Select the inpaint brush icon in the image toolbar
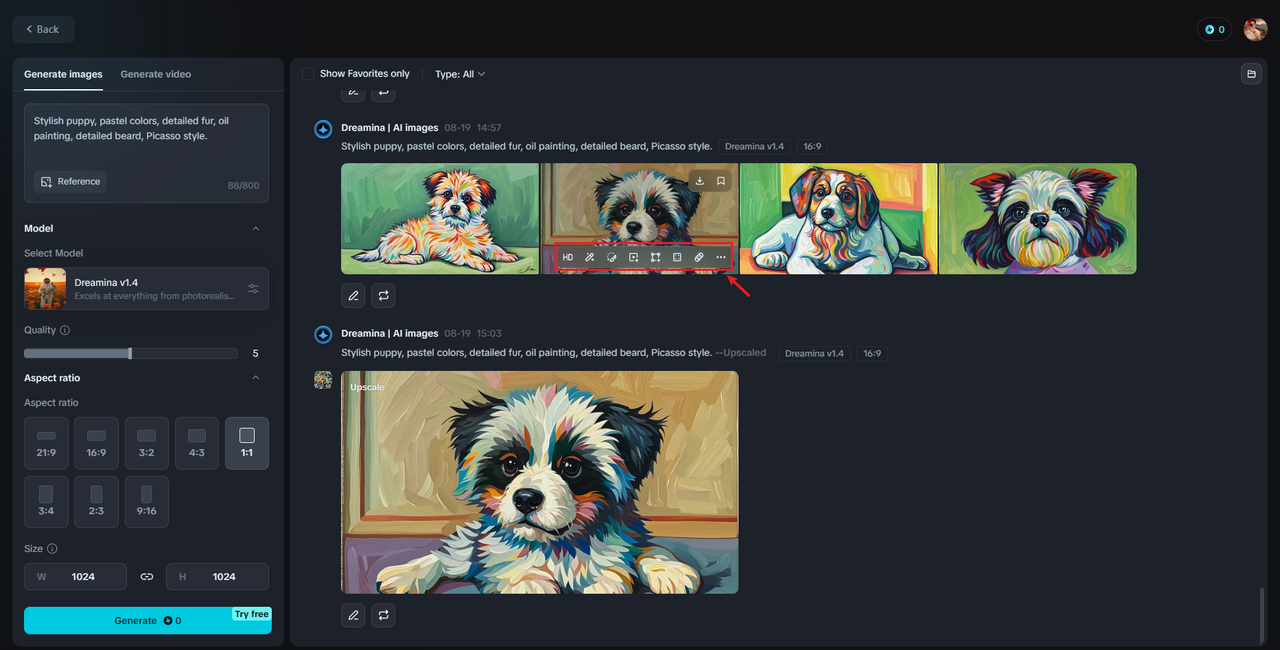The width and height of the screenshot is (1280, 650). (612, 257)
